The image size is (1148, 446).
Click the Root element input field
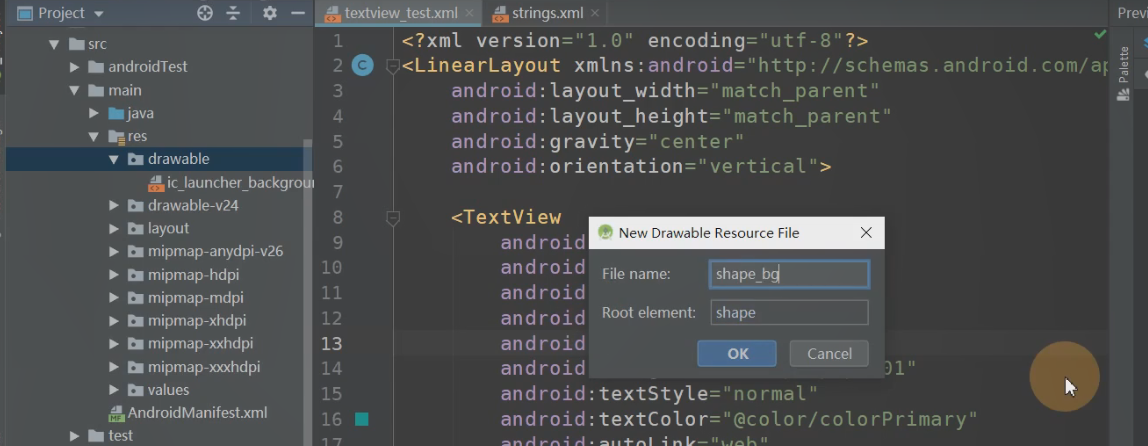(x=788, y=312)
